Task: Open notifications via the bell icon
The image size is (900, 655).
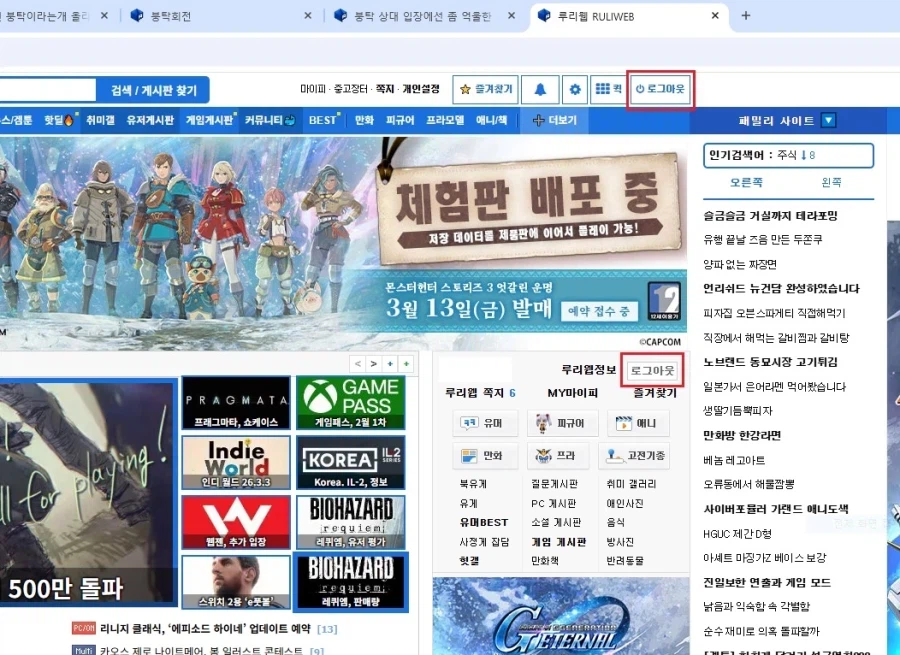Action: (x=540, y=89)
